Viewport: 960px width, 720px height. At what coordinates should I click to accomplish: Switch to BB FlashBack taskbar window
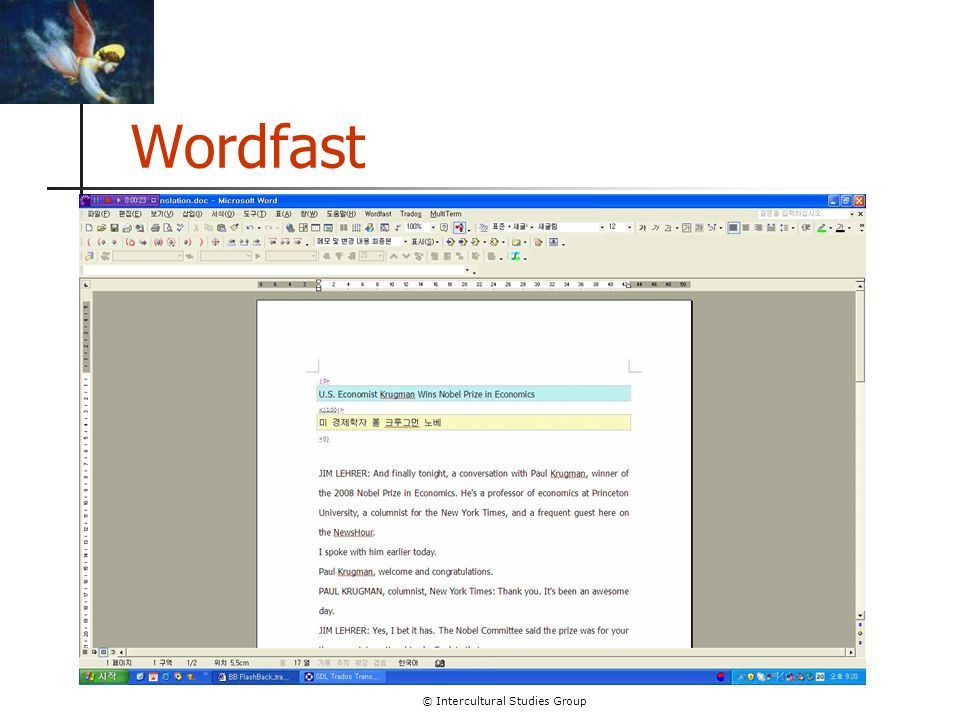(x=253, y=677)
